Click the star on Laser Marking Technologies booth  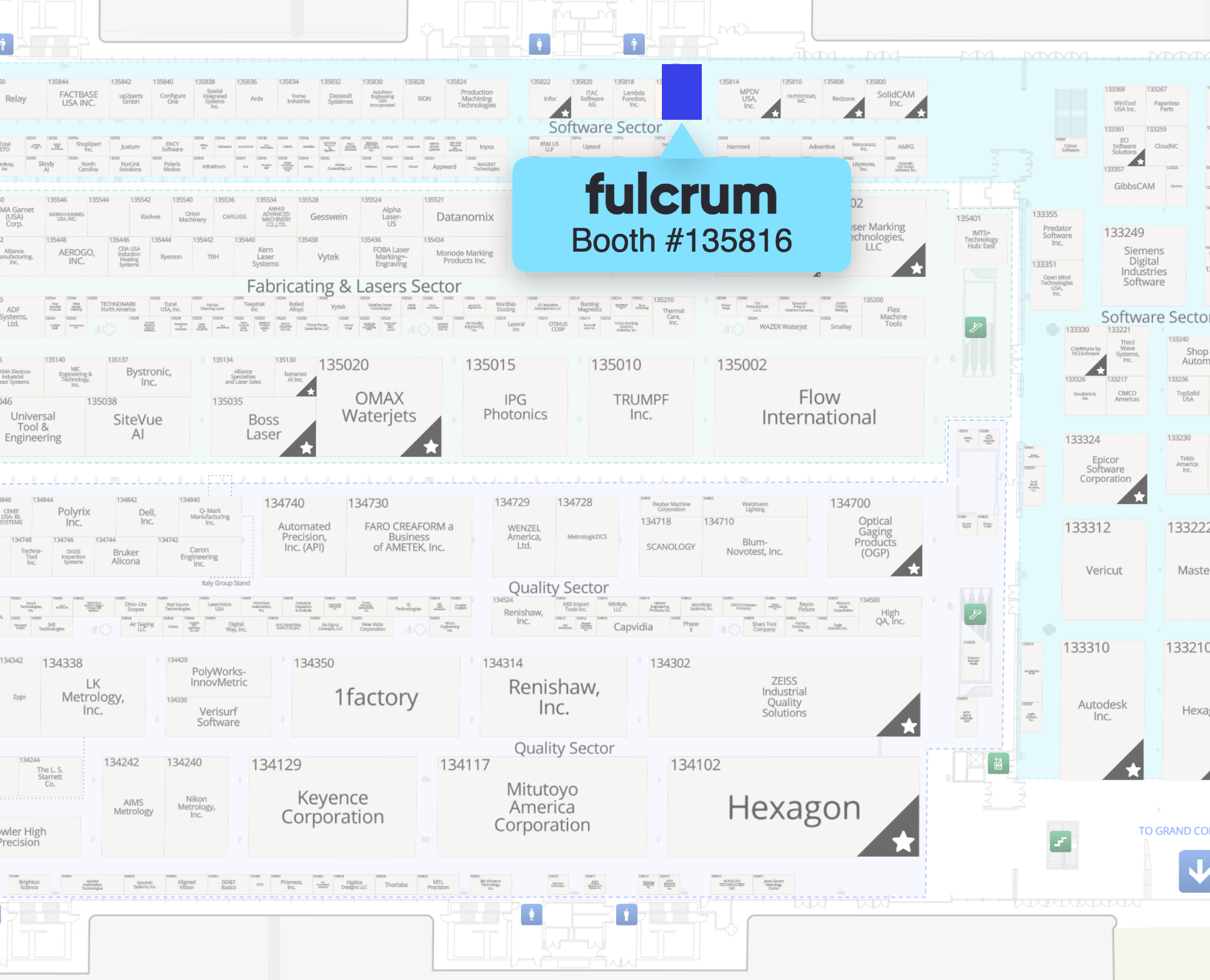pyautogui.click(x=917, y=268)
